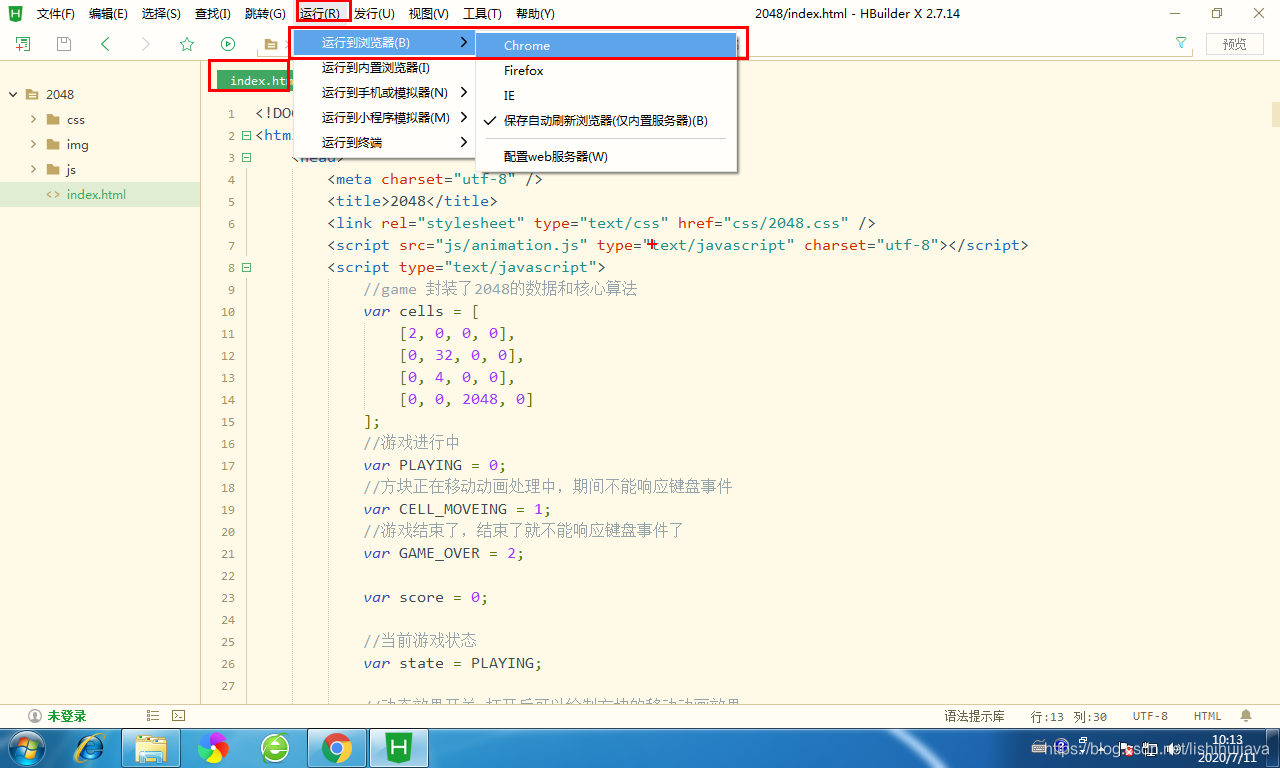Open Chrome from the taskbar
1280x768 pixels.
tap(336, 747)
